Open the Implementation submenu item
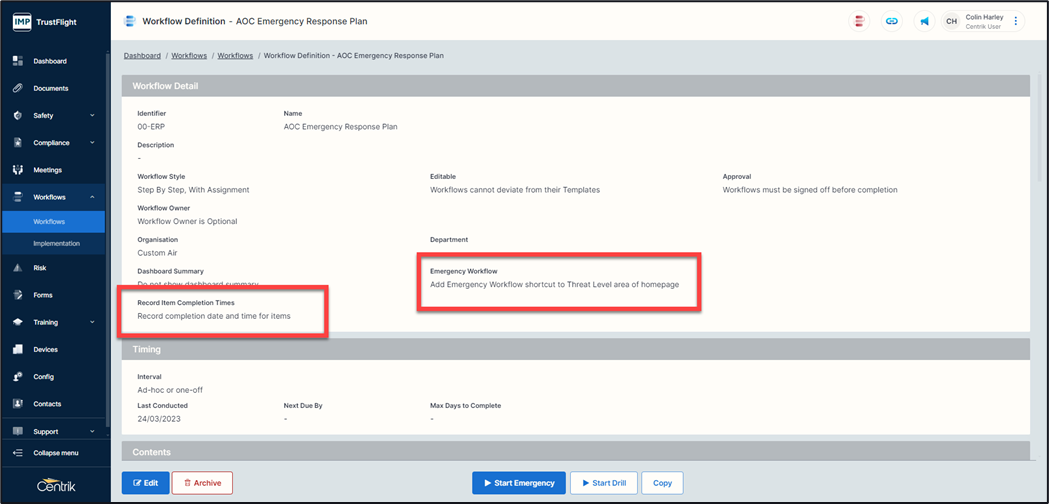 tap(56, 243)
